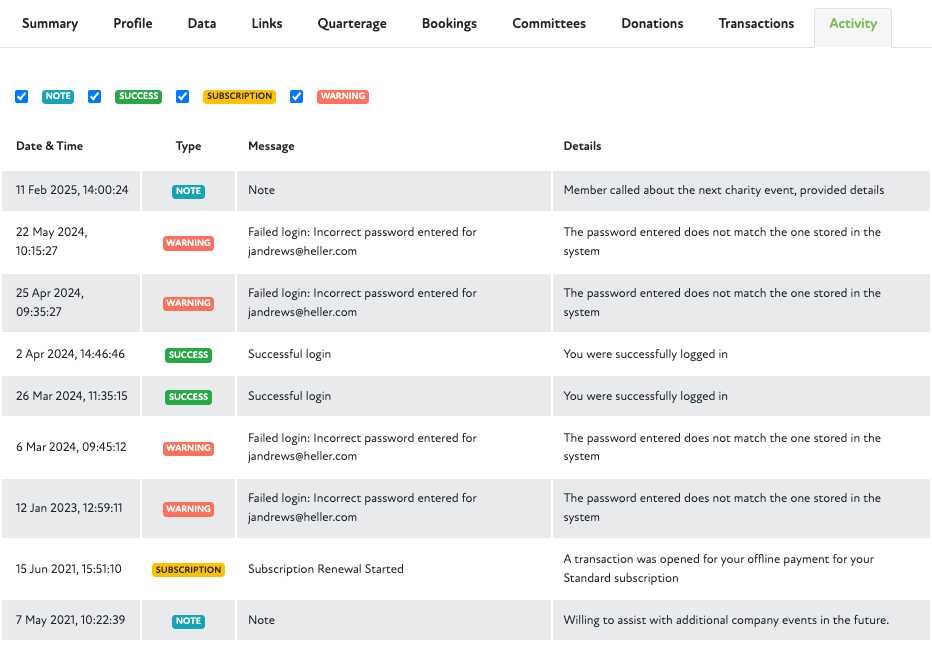The image size is (932, 646).
Task: Click SUBSCRIPTION badge on 15 Jun 2021 row
Action: tap(188, 570)
